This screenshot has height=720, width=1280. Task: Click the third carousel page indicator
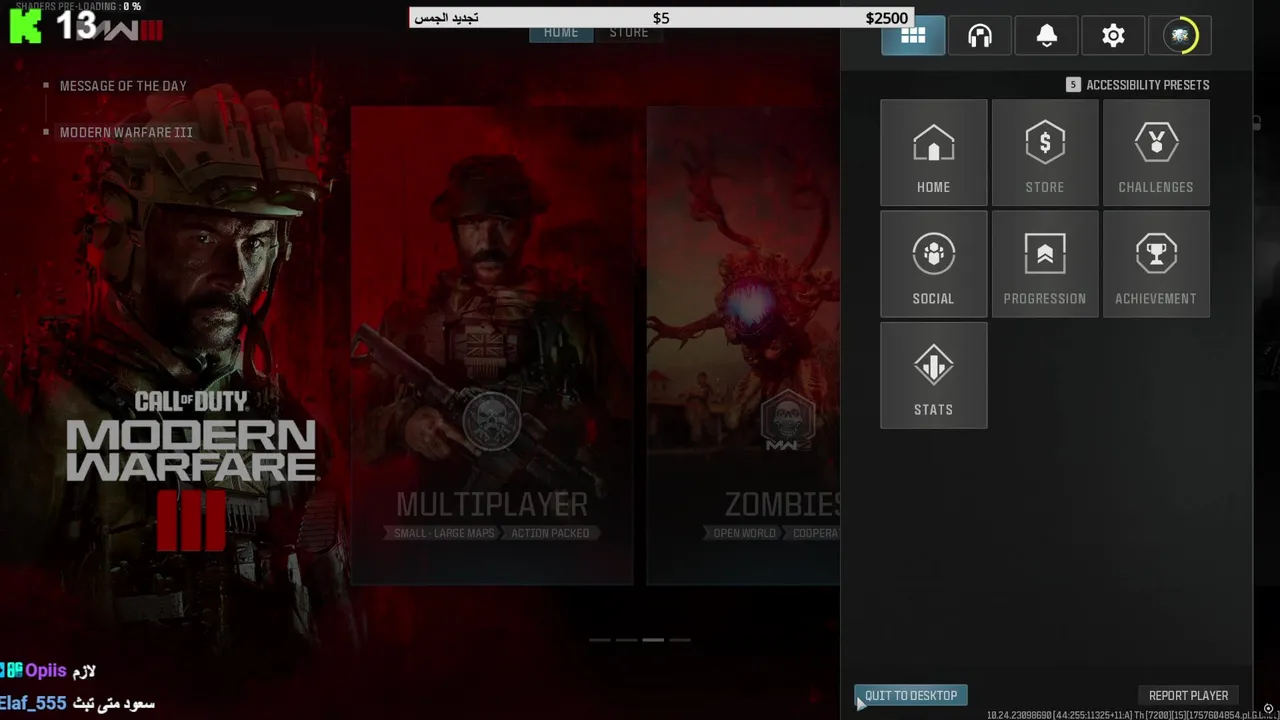(x=653, y=639)
